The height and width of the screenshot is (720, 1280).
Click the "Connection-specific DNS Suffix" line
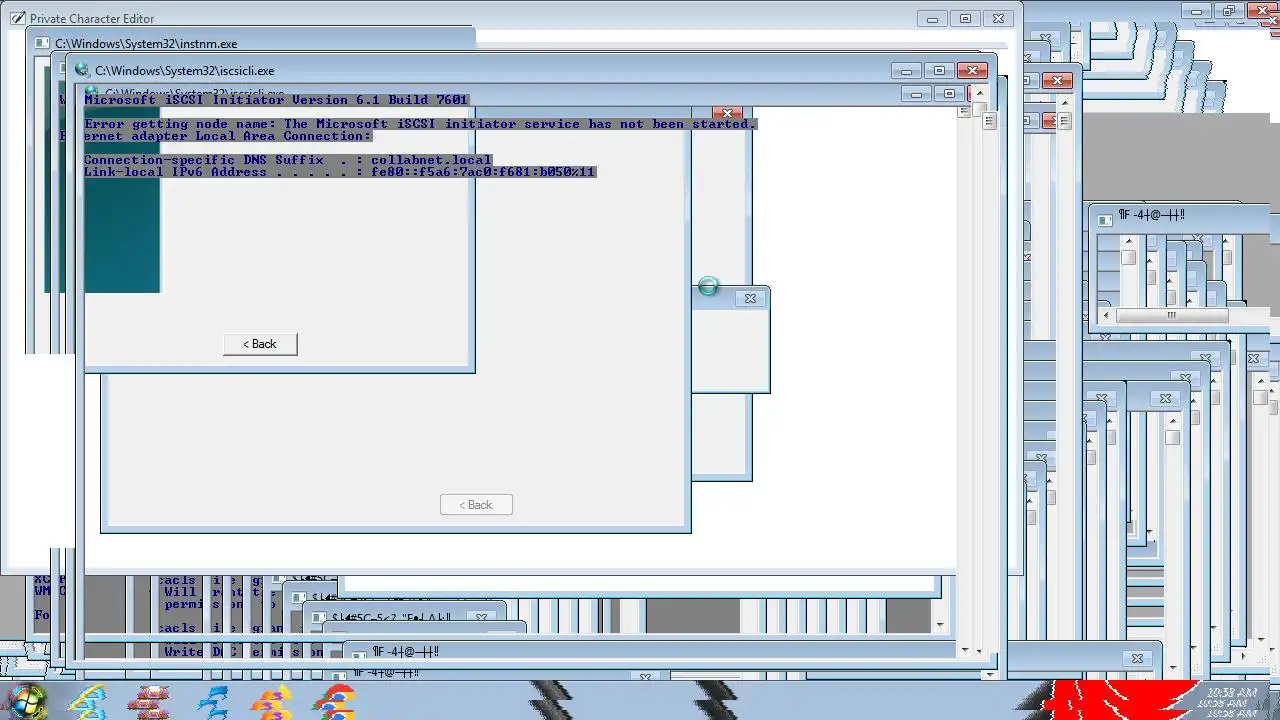click(x=288, y=160)
